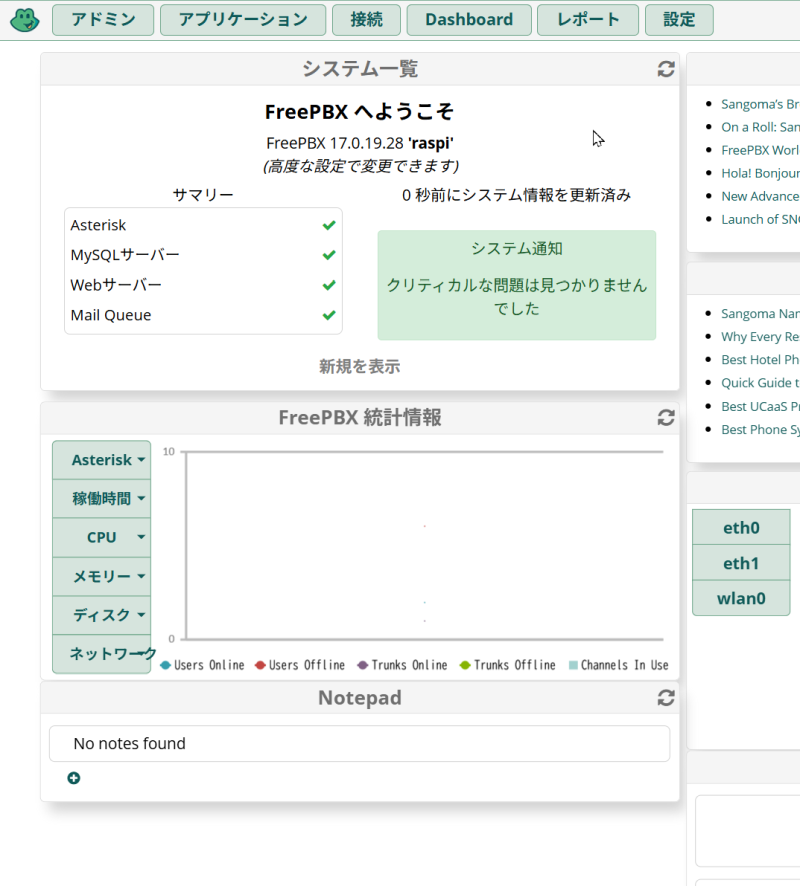Image resolution: width=800 pixels, height=886 pixels.
Task: Click the システム通知 green notification box
Action: [517, 285]
